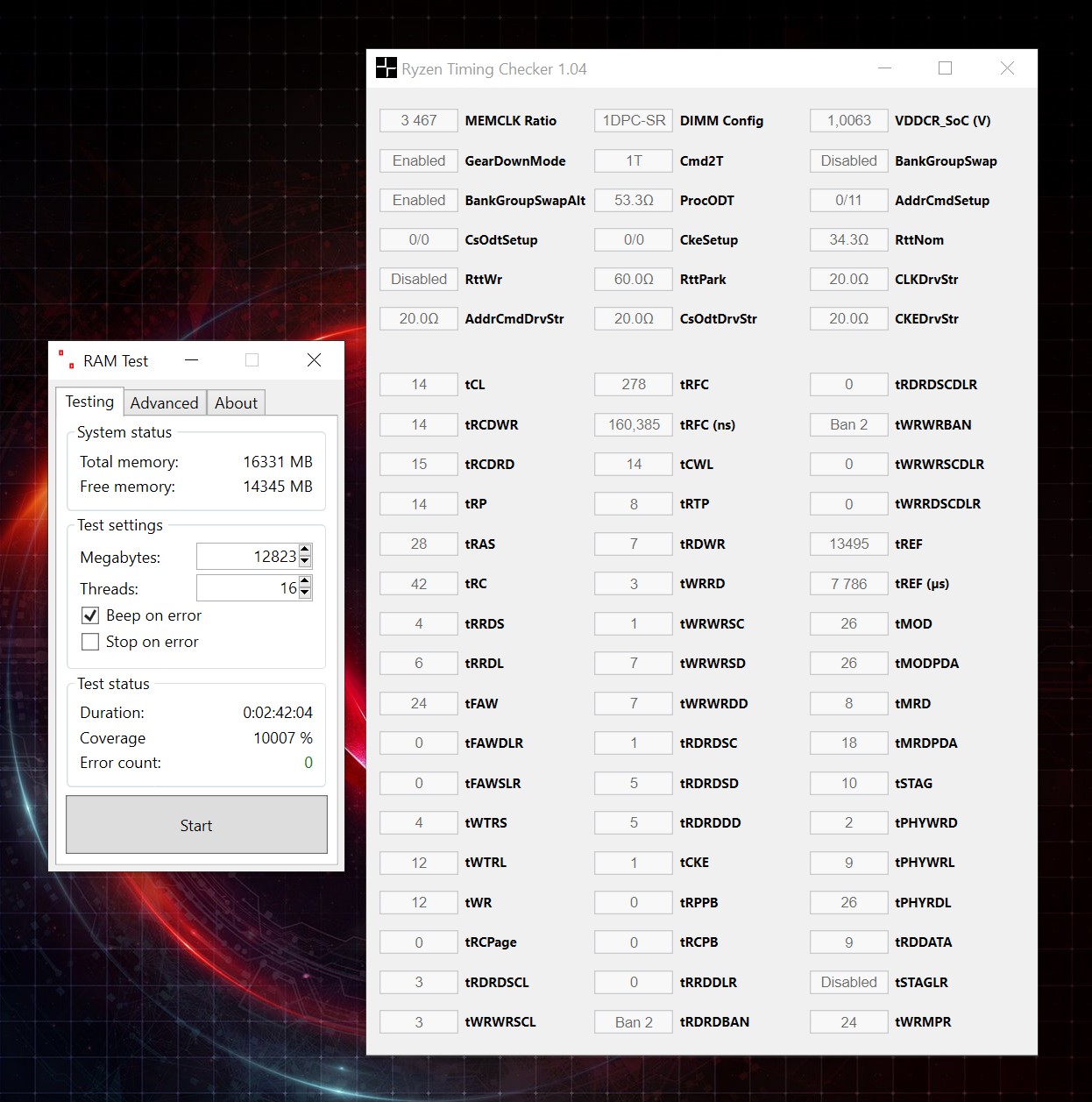
Task: Select the tCWL value 14
Action: coord(634,464)
